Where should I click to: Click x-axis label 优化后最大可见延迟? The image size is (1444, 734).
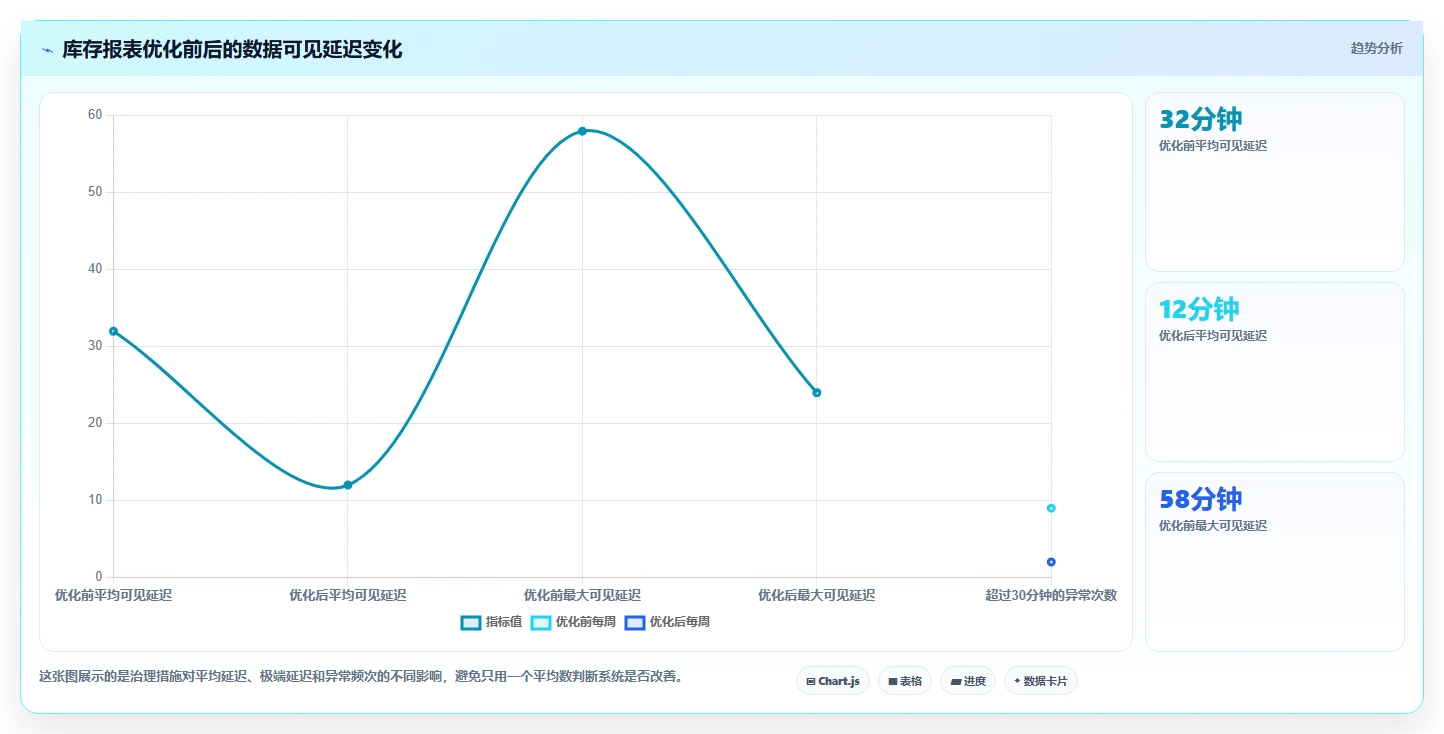click(x=817, y=595)
